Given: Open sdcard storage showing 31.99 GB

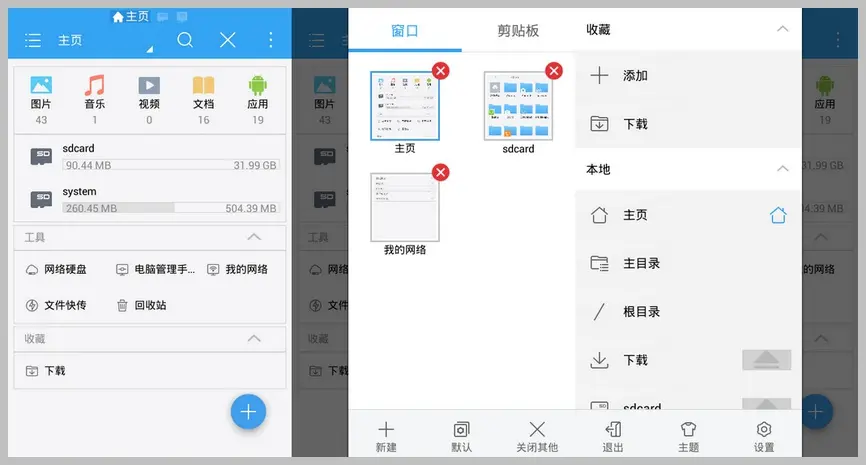Looking at the screenshot, I should coord(150,157).
